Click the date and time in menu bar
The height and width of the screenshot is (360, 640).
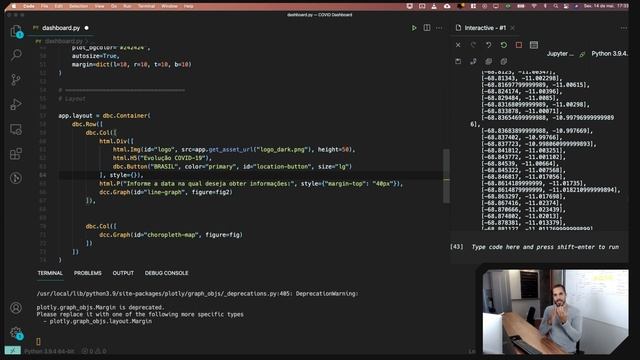(606, 6)
